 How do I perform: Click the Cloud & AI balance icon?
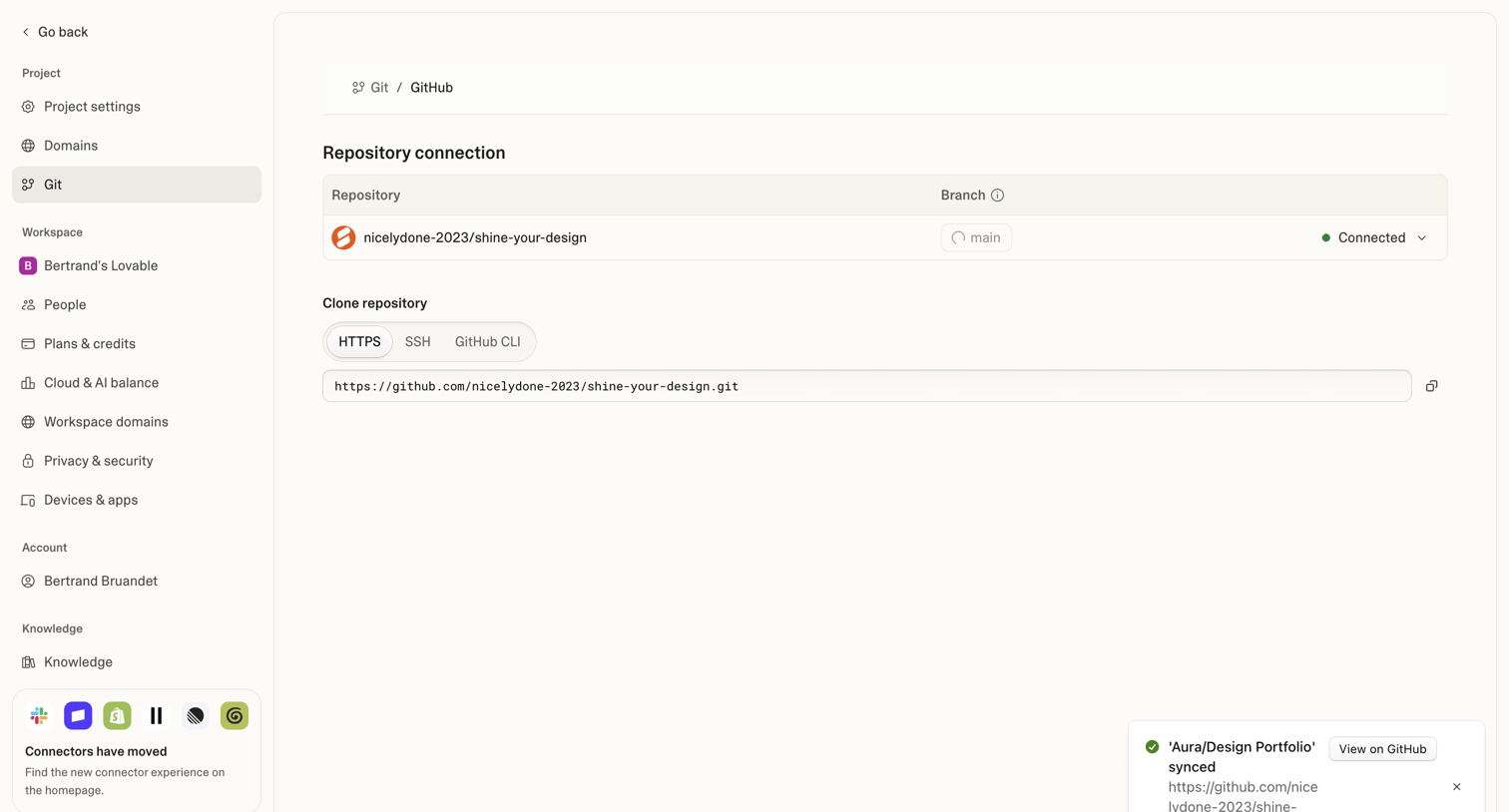[28, 383]
